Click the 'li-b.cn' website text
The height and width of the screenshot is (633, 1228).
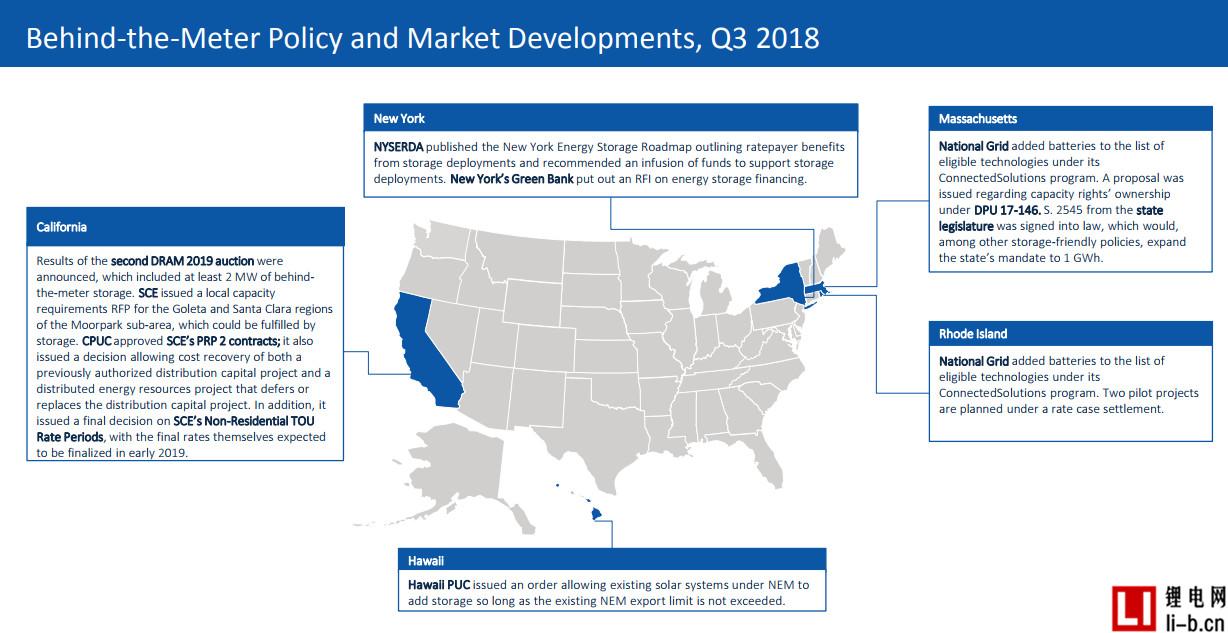click(1196, 621)
